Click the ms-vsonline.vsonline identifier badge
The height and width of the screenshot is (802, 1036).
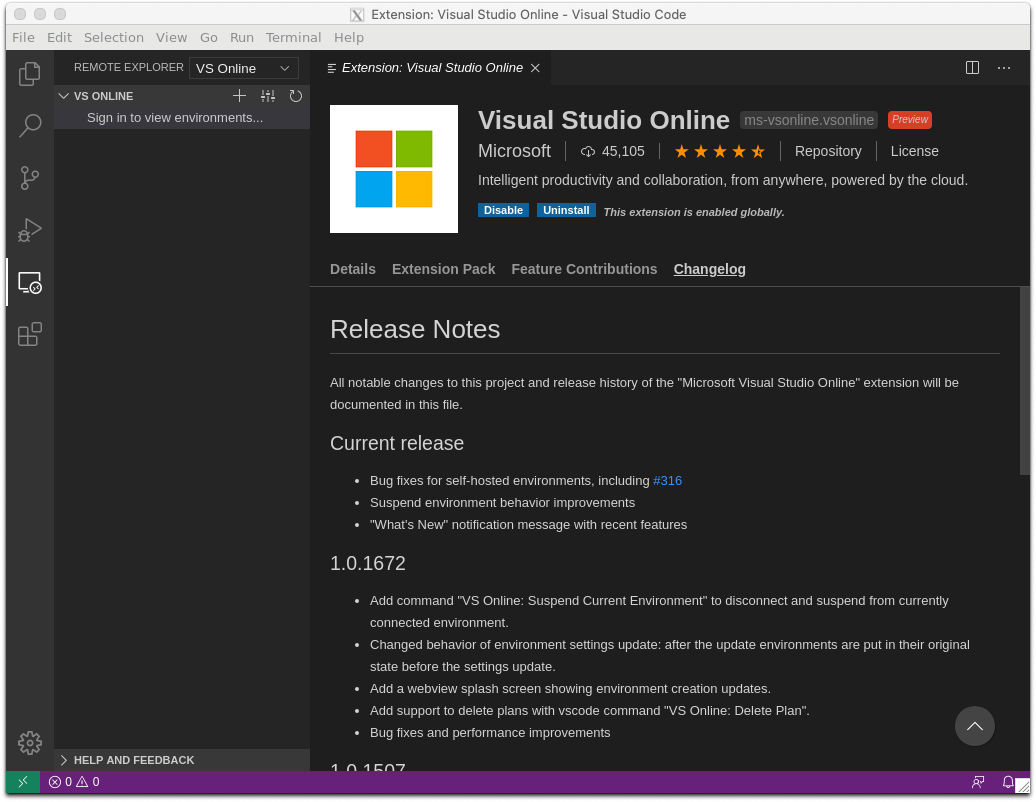(809, 120)
